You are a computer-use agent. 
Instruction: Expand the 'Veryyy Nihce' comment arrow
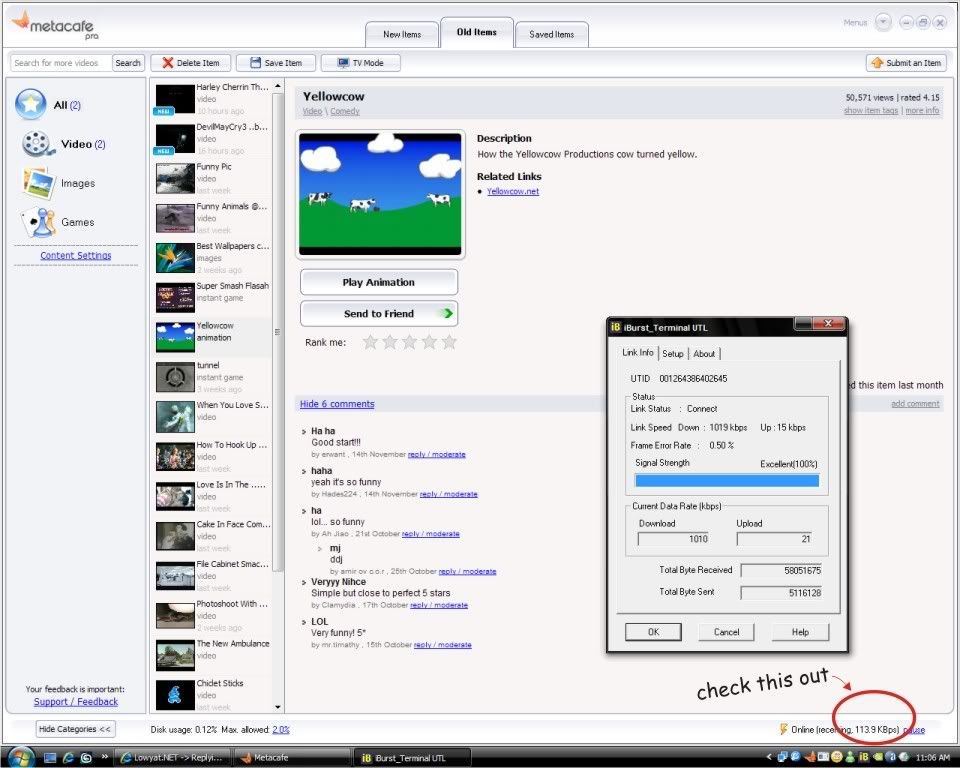[x=304, y=582]
